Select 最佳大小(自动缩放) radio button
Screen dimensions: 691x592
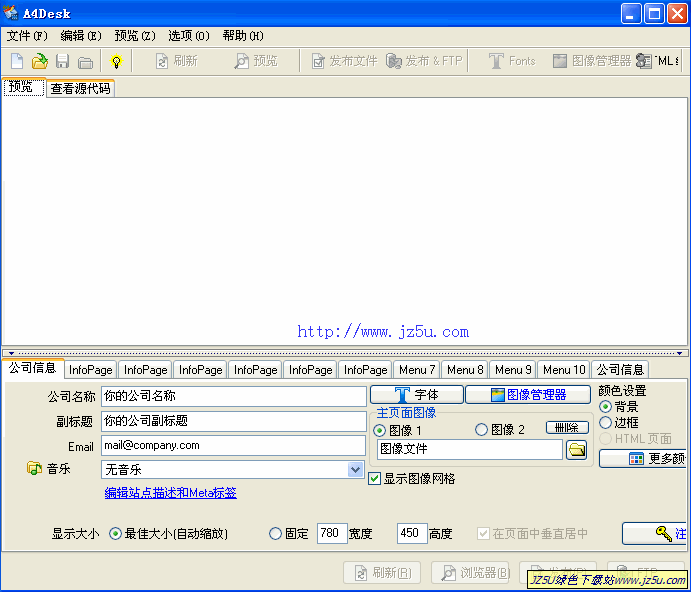coord(115,534)
